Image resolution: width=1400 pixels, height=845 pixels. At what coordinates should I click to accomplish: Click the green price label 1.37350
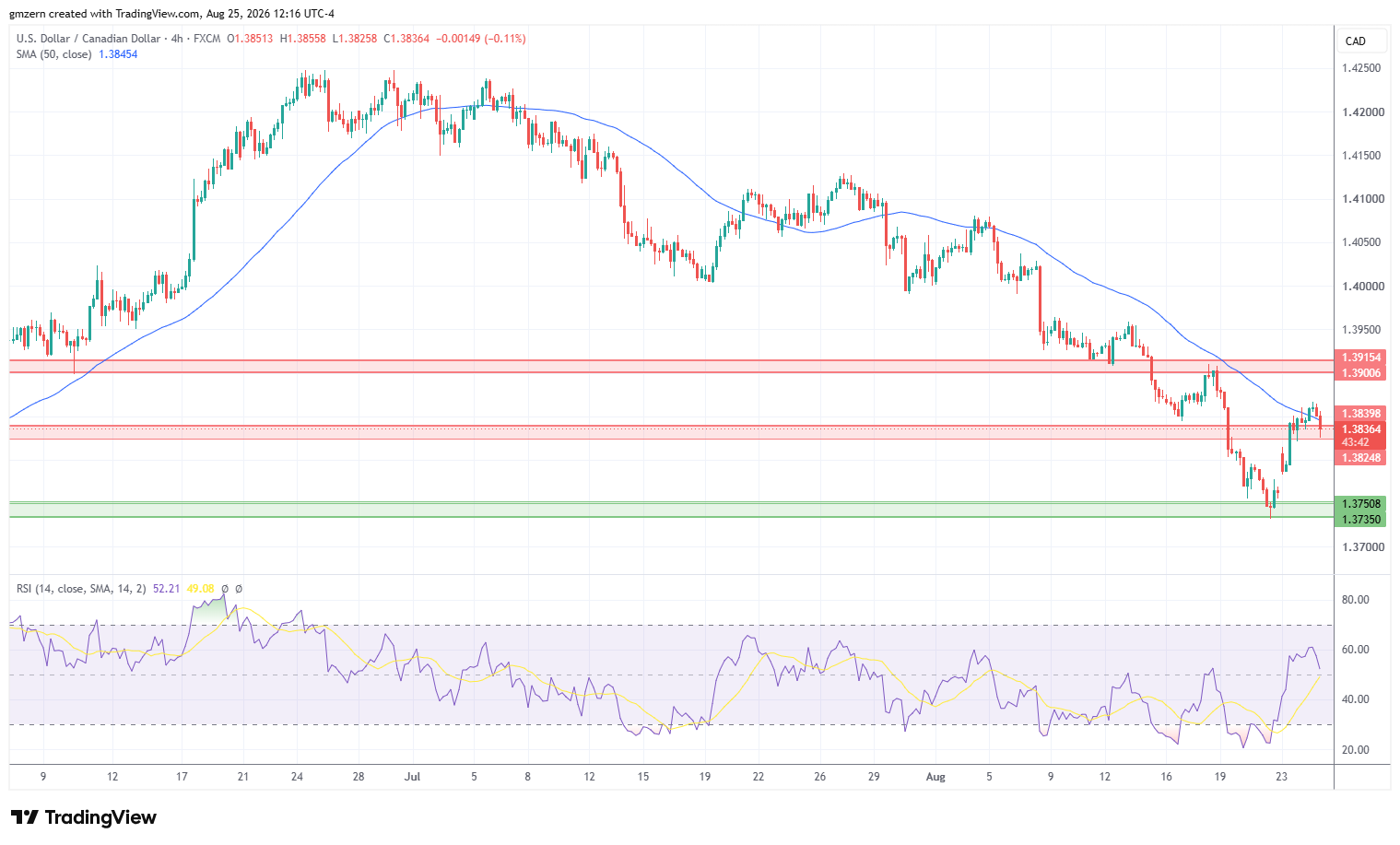(x=1360, y=520)
